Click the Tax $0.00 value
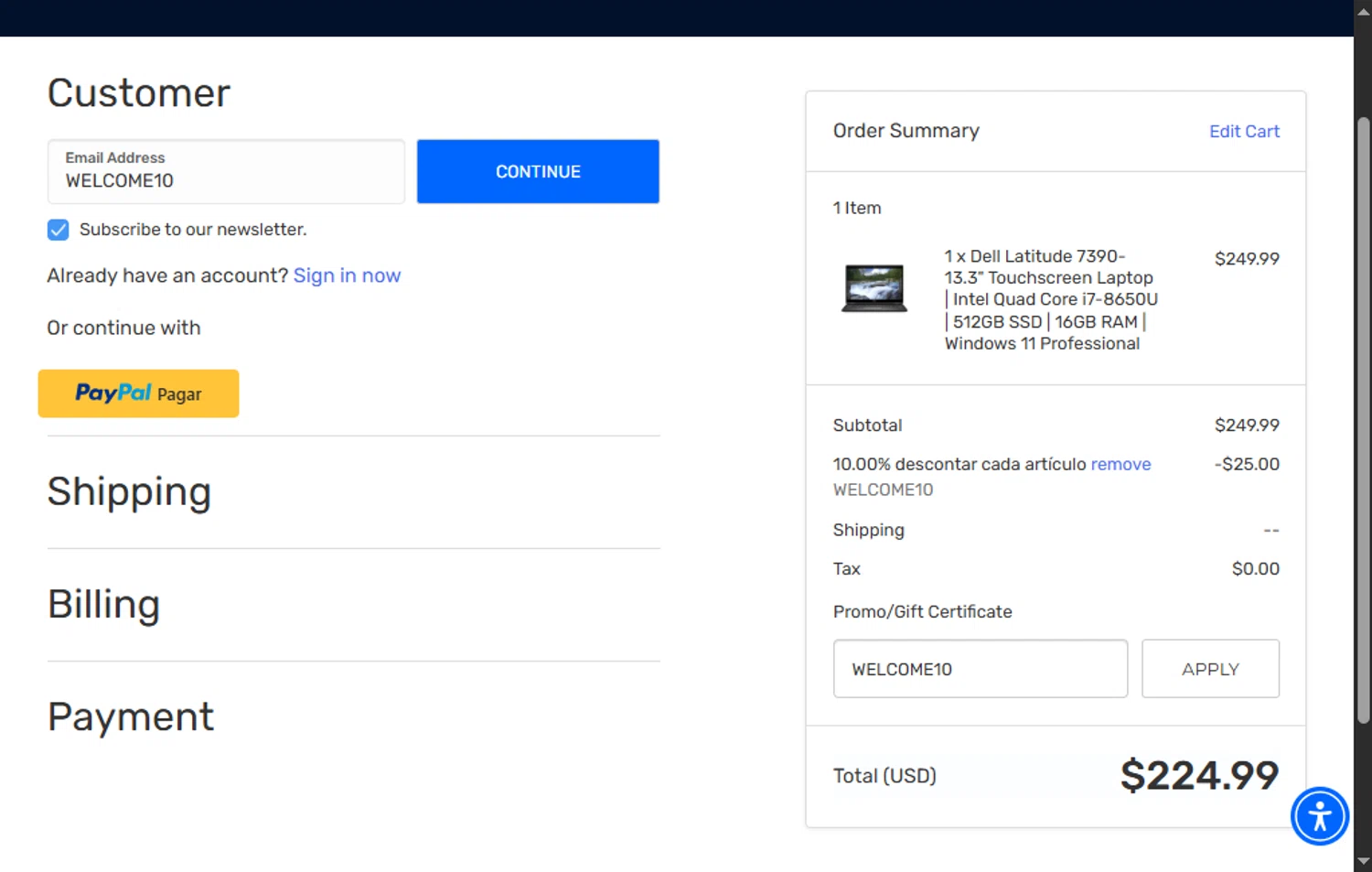The height and width of the screenshot is (872, 1372). (1256, 569)
